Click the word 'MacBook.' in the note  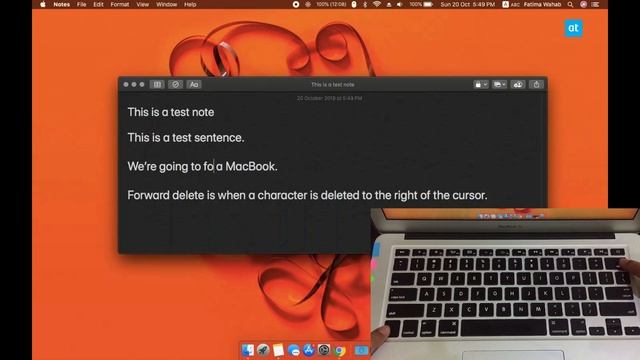(x=251, y=167)
